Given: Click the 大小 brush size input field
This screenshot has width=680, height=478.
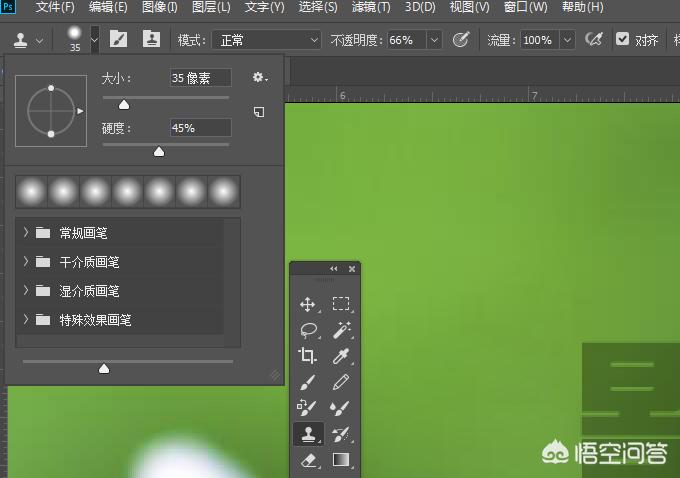Looking at the screenshot, I should [200, 78].
